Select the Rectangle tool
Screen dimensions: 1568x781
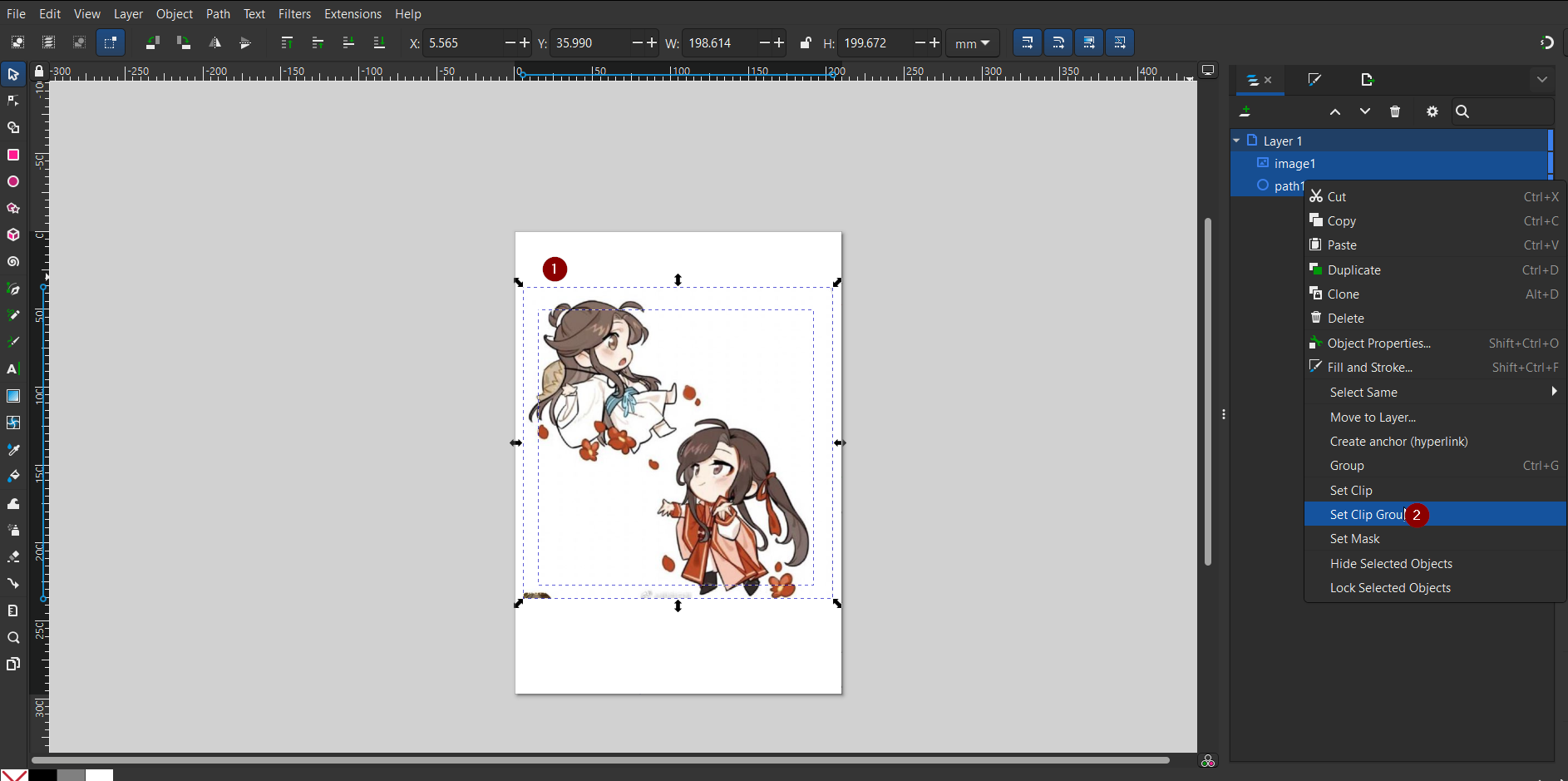(13, 155)
